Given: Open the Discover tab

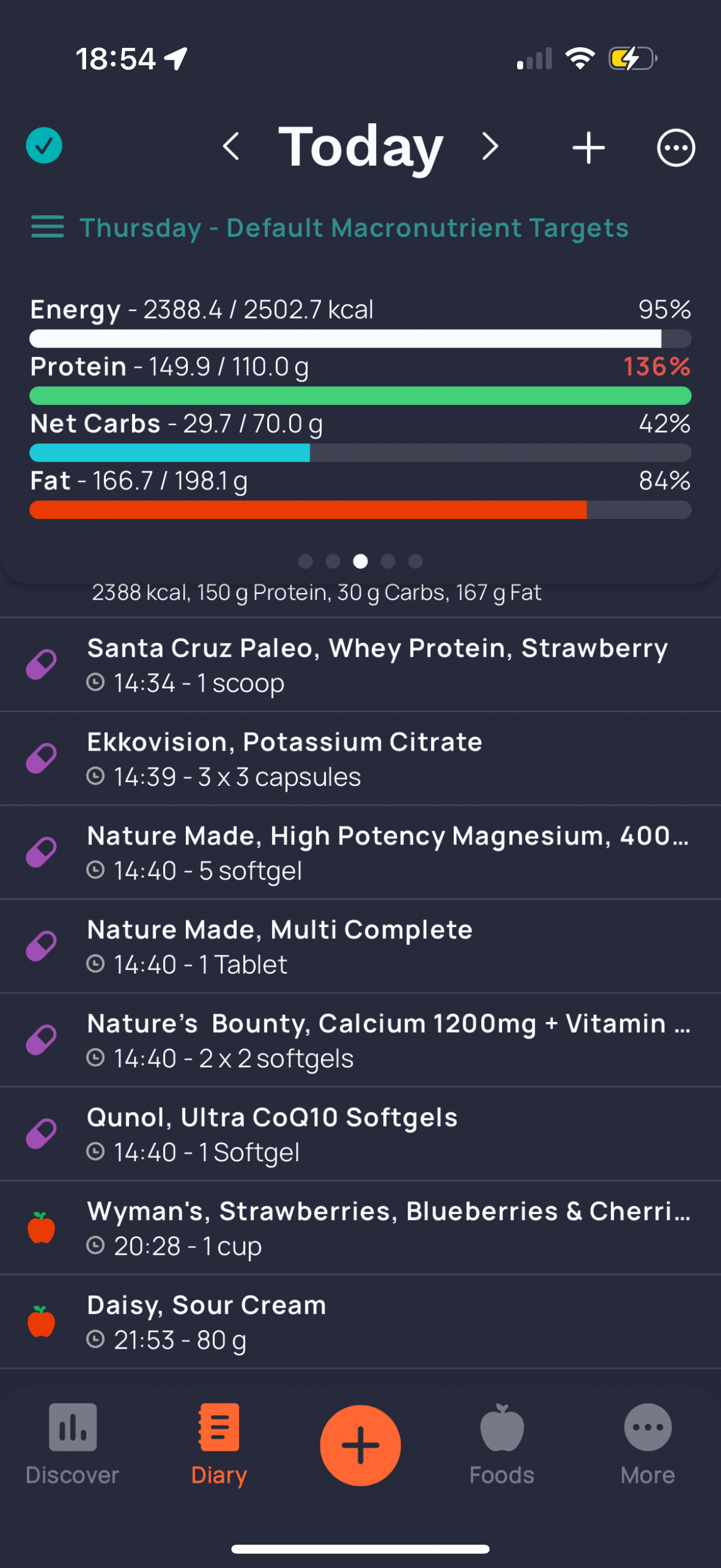Looking at the screenshot, I should point(72,1444).
